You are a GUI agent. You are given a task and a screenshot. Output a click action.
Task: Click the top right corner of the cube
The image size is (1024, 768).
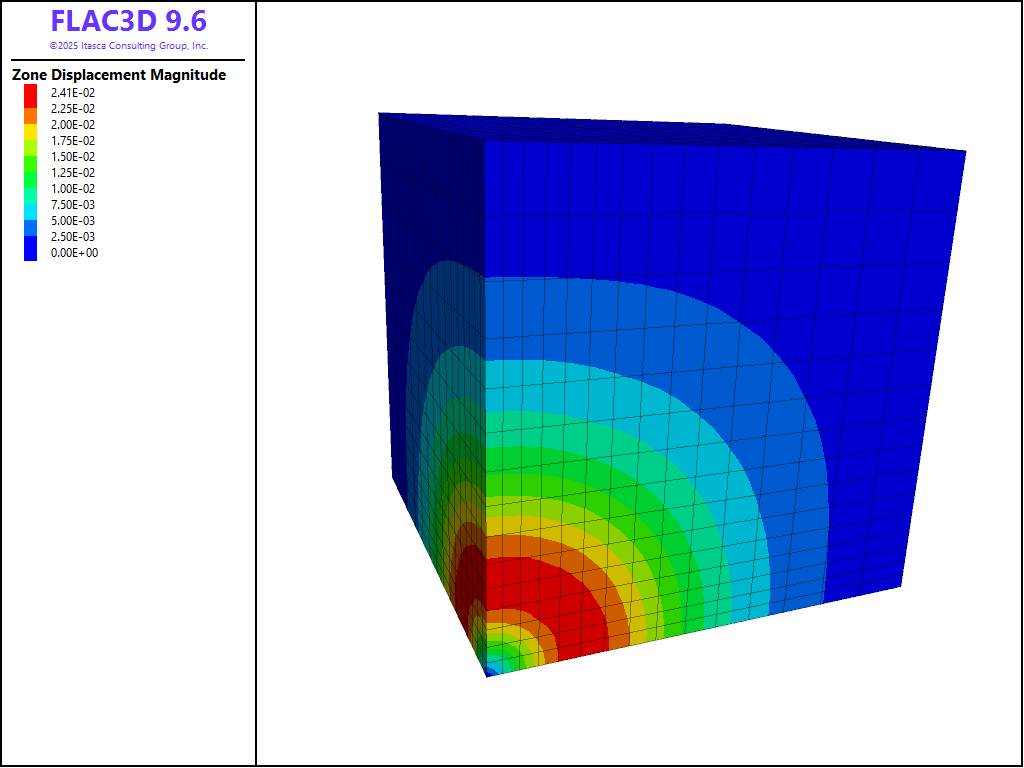965,152
